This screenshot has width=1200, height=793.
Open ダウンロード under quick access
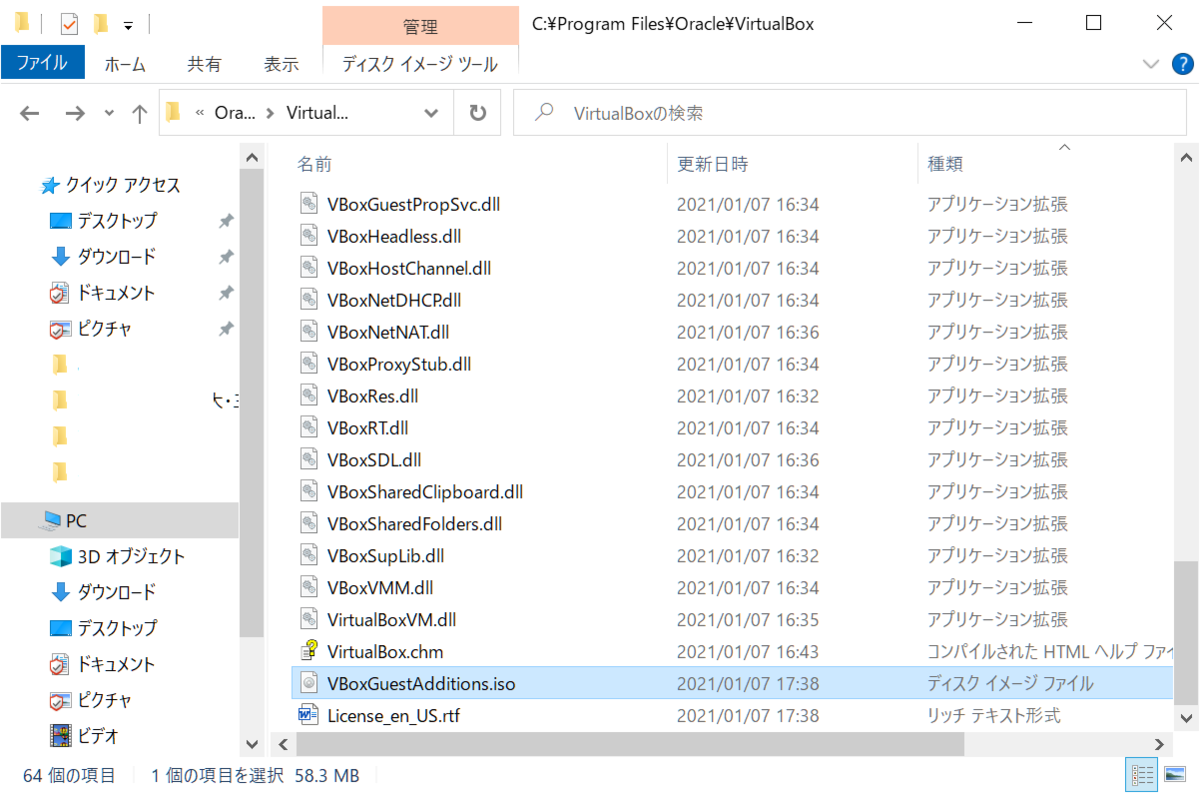104,257
